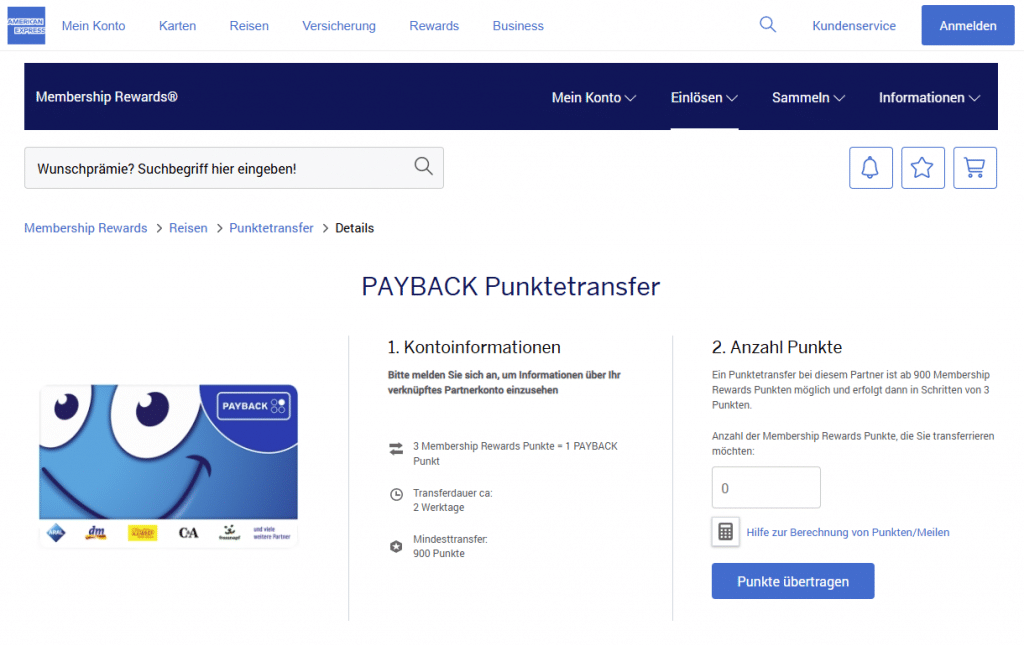Expand the Sammeln dropdown menu
Screen dimensions: 1024x646
pos(808,98)
